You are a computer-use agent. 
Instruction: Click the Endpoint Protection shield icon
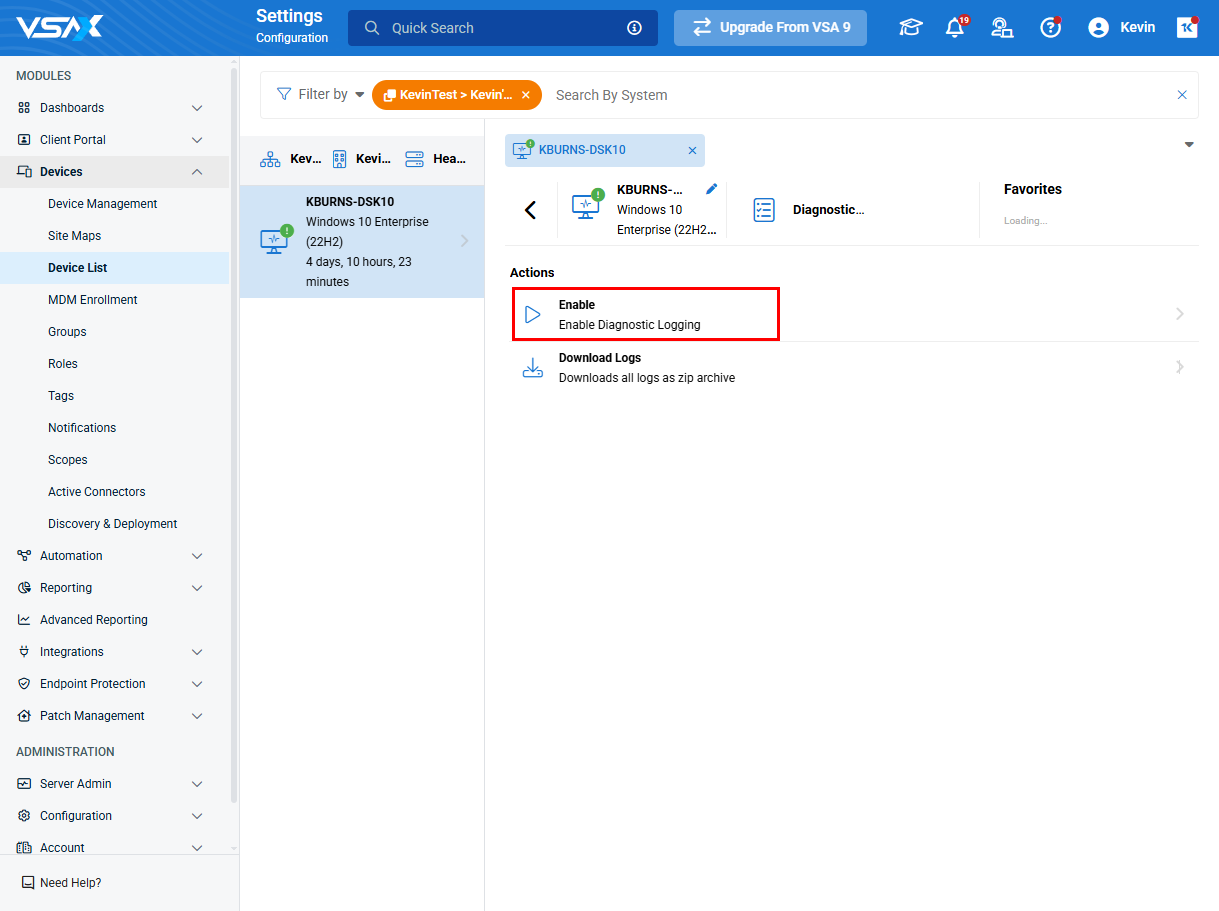24,684
